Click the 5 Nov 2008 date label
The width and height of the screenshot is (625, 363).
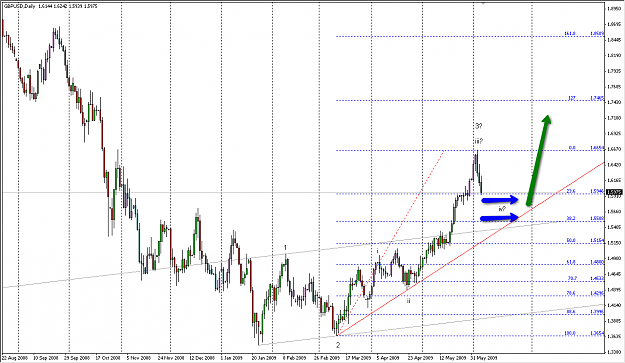point(139,358)
